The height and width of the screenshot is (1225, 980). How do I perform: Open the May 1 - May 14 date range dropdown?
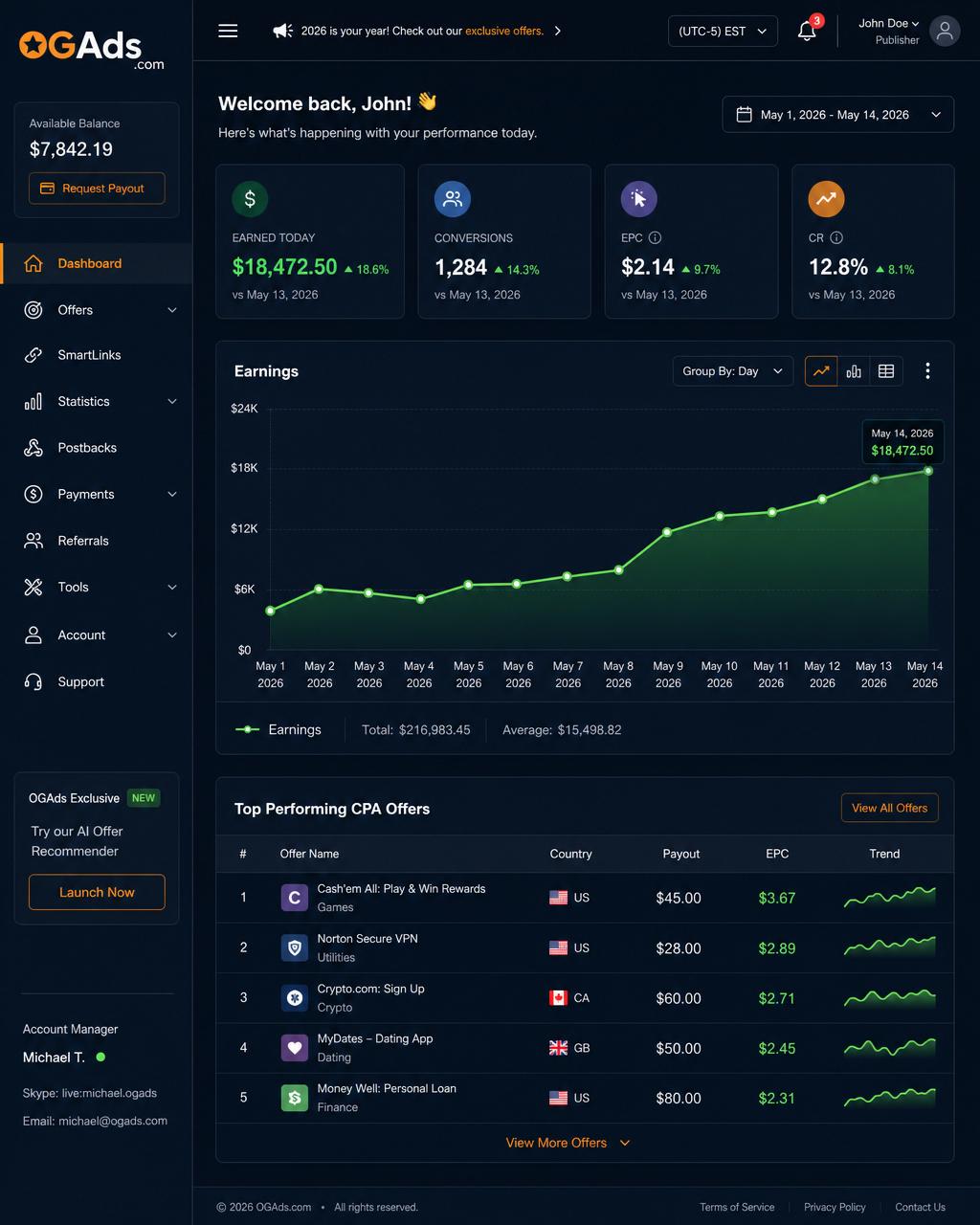tap(838, 115)
